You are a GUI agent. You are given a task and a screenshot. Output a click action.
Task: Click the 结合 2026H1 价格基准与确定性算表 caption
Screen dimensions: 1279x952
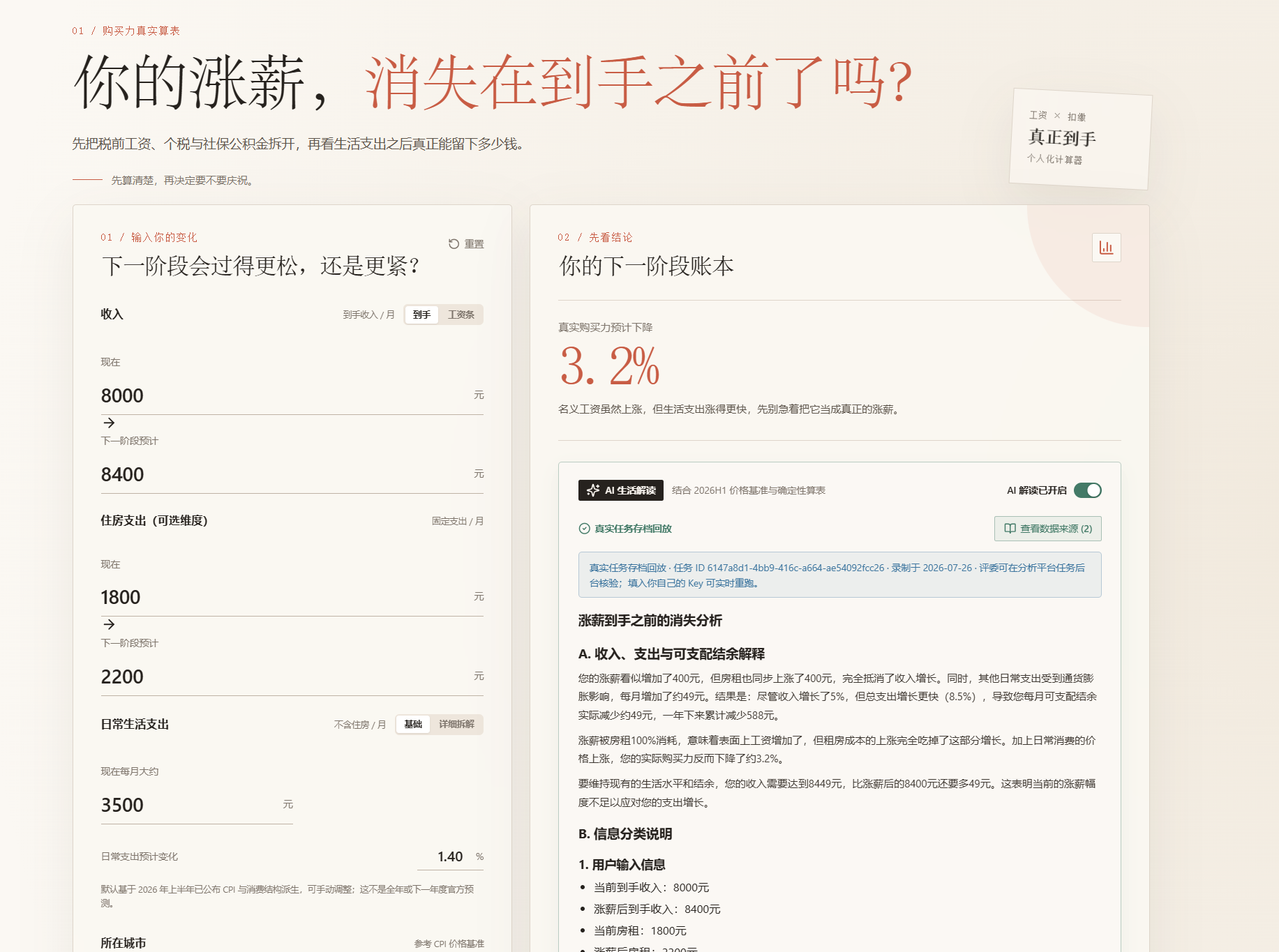[x=749, y=490]
